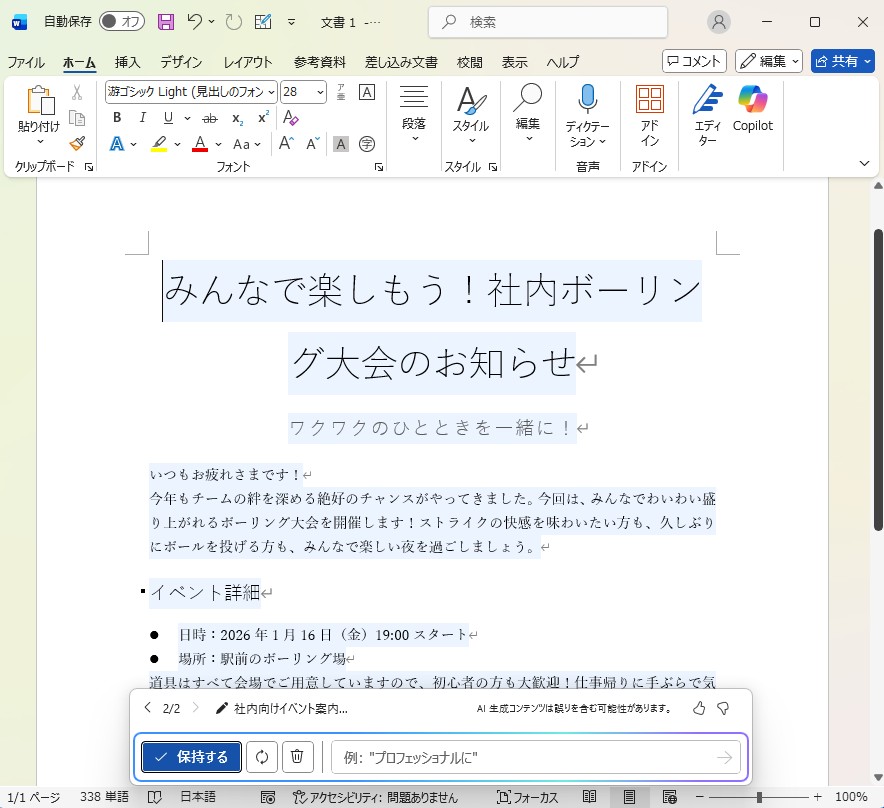Click the zoom slider in status bar
This screenshot has width=884, height=808.
tap(758, 797)
